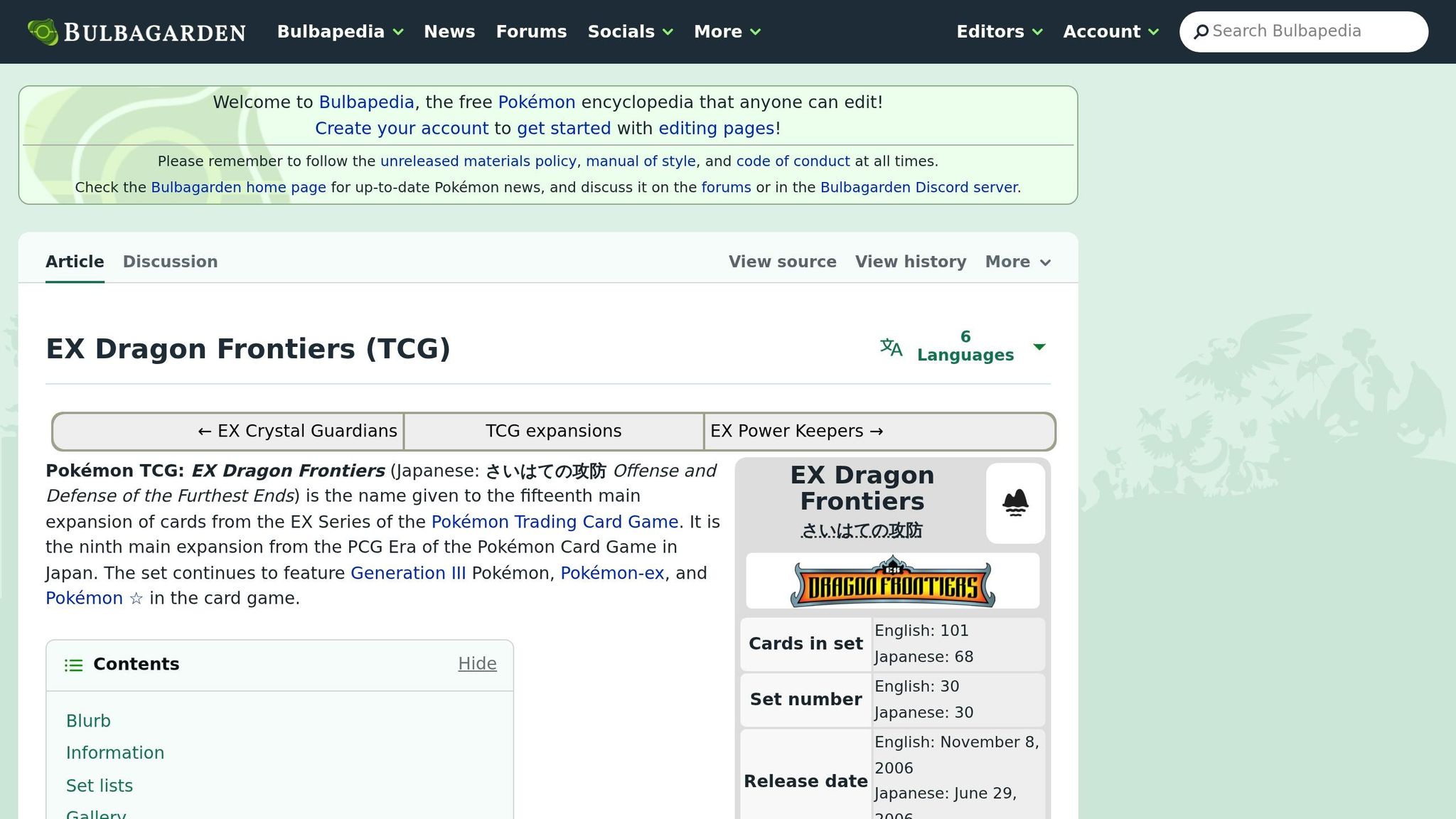This screenshot has width=1456, height=819.
Task: Click the 'Release date' label
Action: [x=805, y=781]
